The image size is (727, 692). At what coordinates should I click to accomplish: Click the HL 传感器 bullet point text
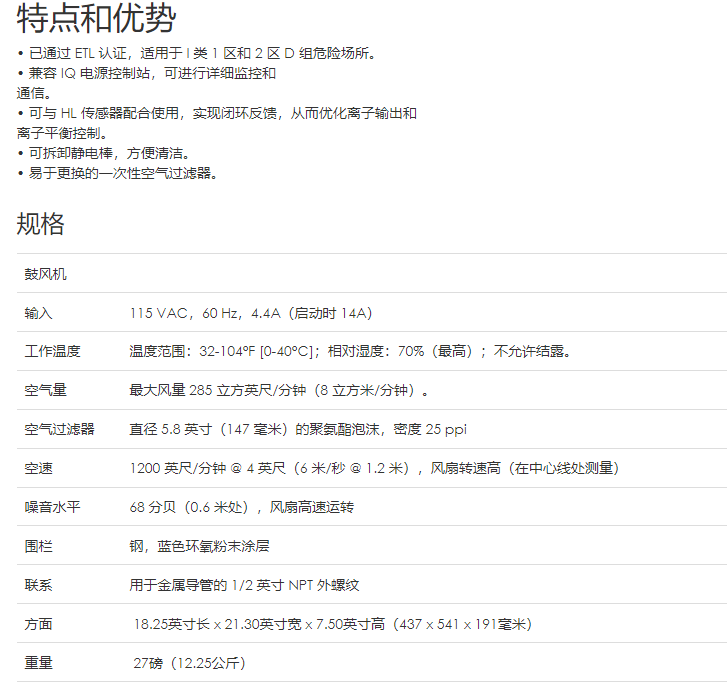[220, 113]
